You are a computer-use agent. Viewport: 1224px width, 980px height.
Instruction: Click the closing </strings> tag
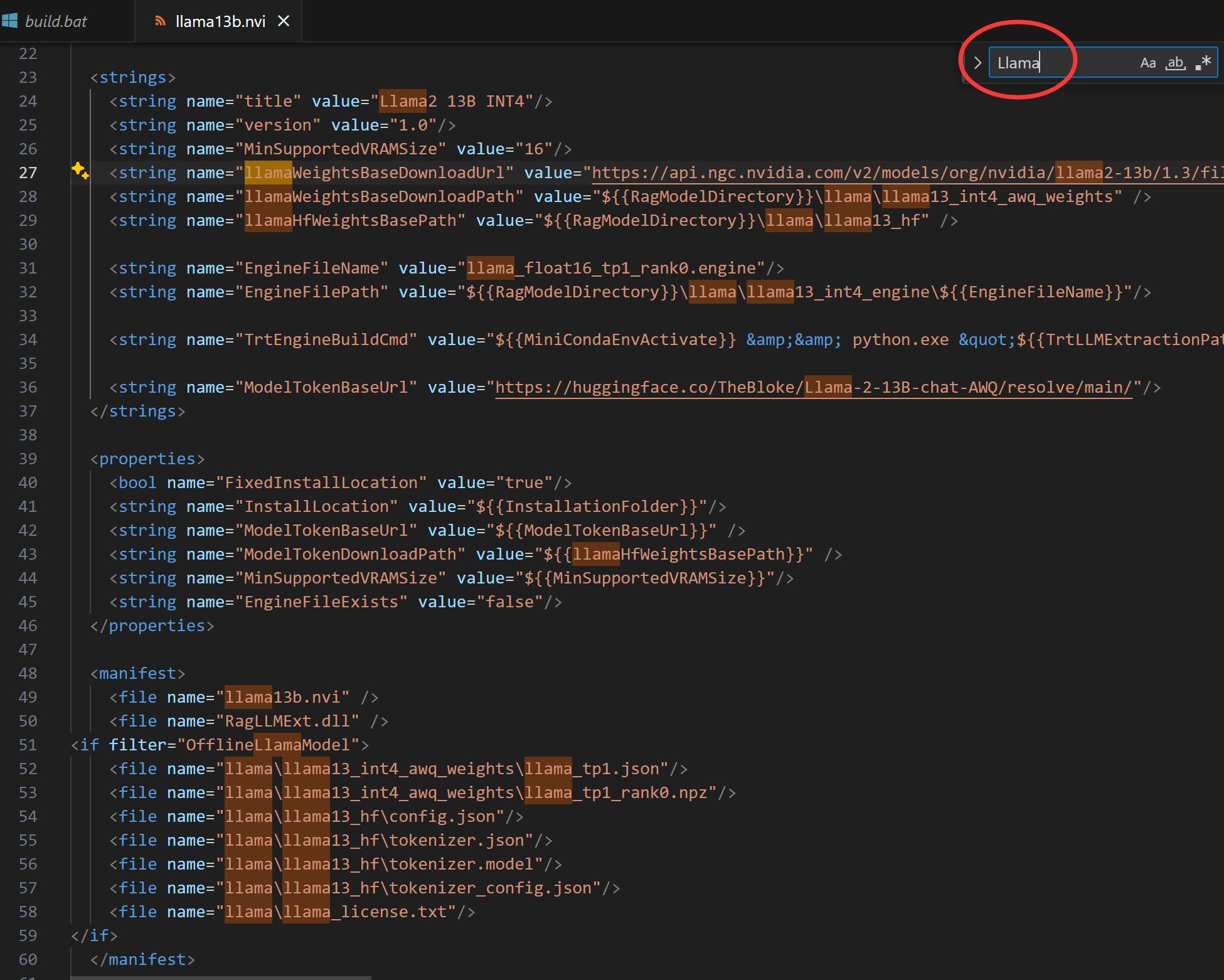138,411
